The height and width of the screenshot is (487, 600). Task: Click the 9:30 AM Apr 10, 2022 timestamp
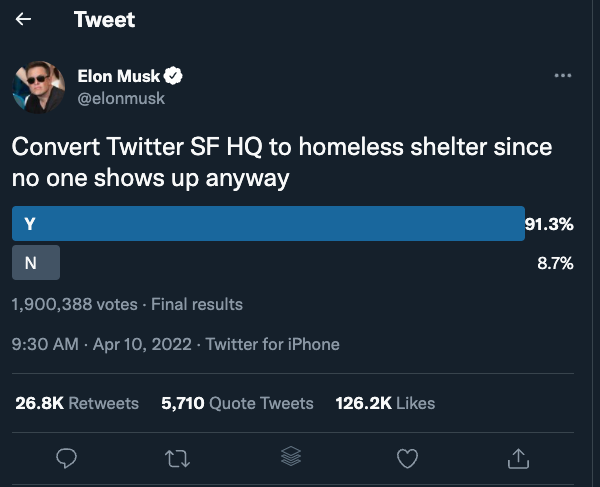pyautogui.click(x=103, y=344)
